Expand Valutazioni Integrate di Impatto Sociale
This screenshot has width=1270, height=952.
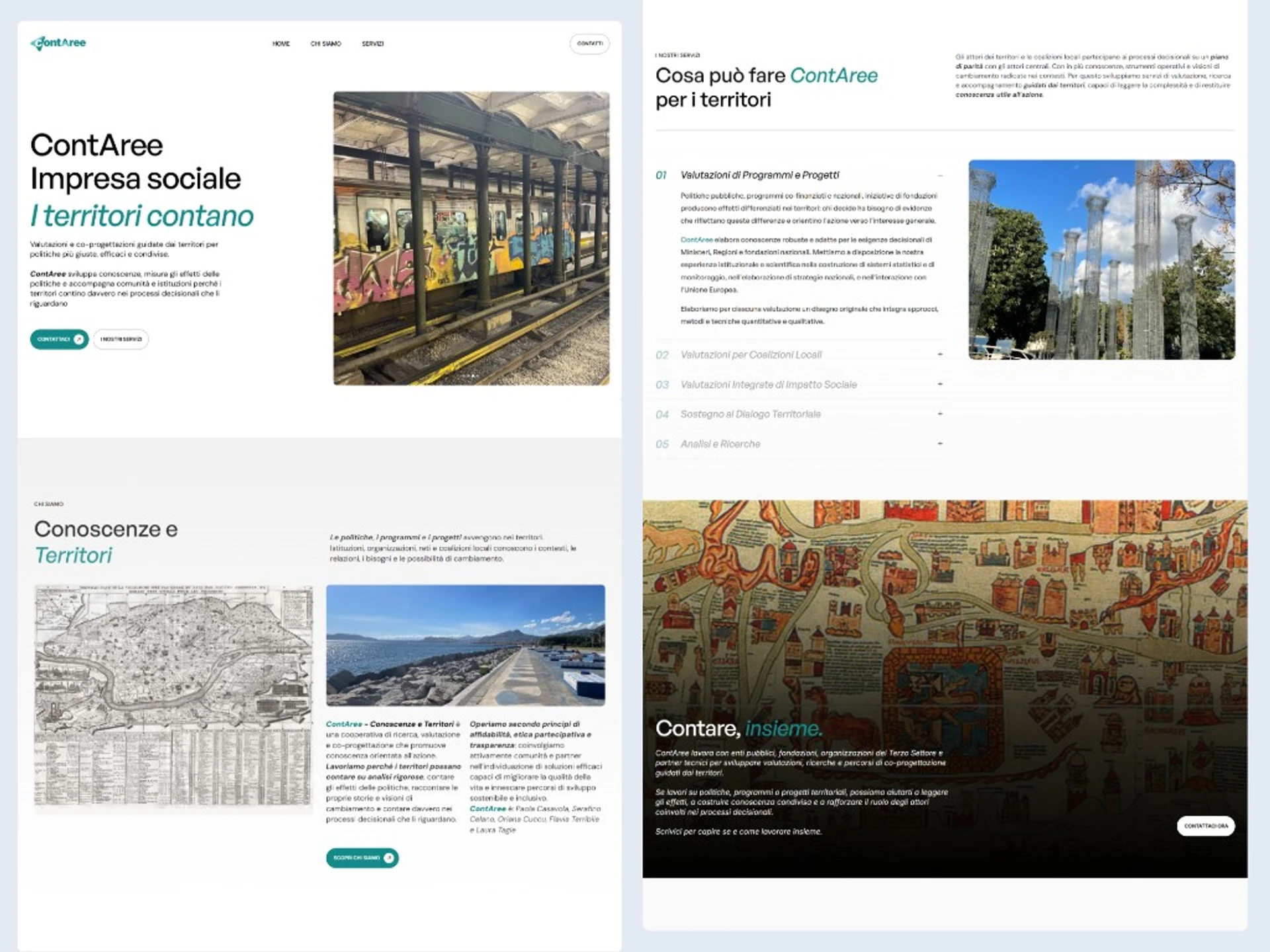pos(940,384)
